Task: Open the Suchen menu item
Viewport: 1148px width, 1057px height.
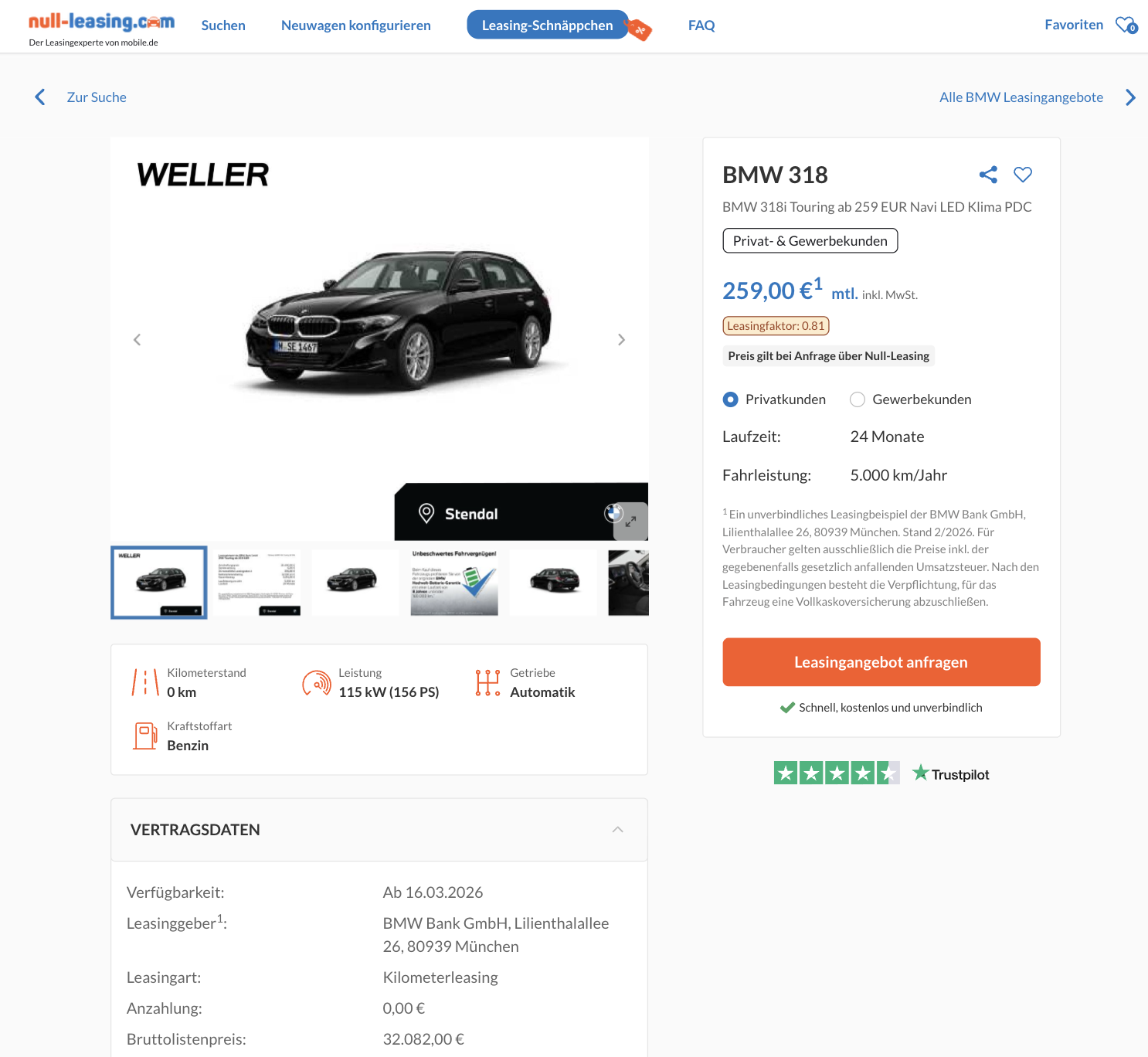Action: pyautogui.click(x=223, y=25)
